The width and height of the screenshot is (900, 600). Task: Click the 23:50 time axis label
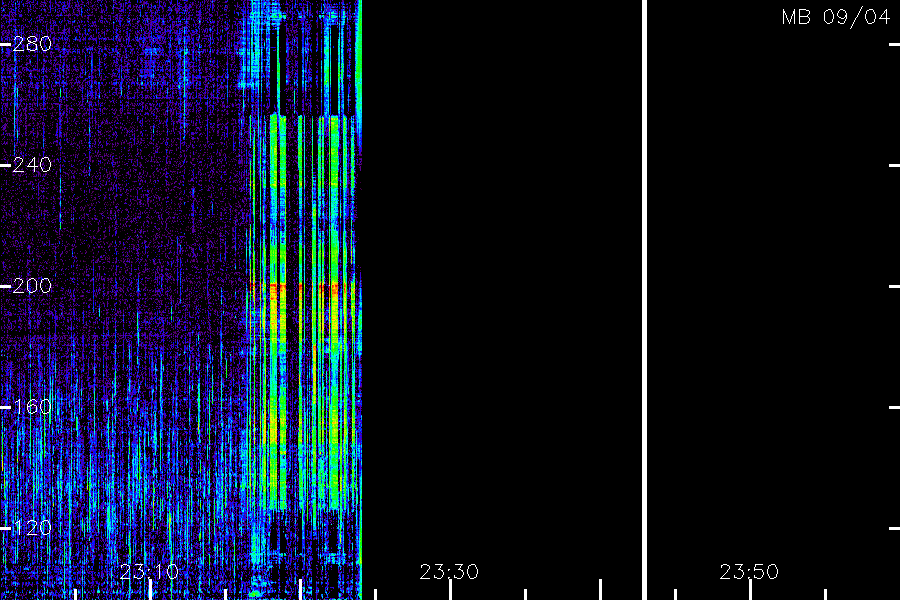pyautogui.click(x=749, y=572)
